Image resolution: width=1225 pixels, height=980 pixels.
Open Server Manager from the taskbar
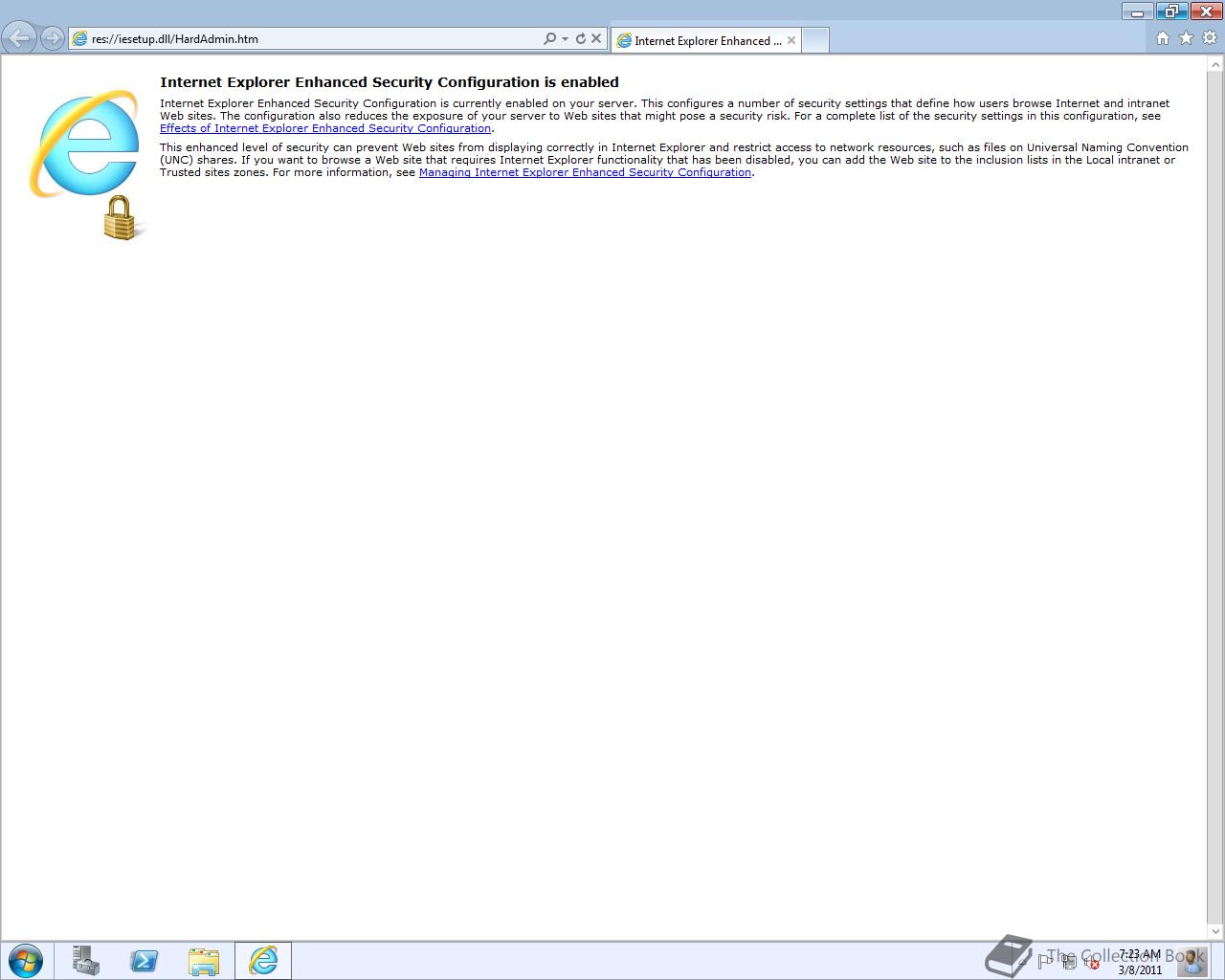click(86, 961)
